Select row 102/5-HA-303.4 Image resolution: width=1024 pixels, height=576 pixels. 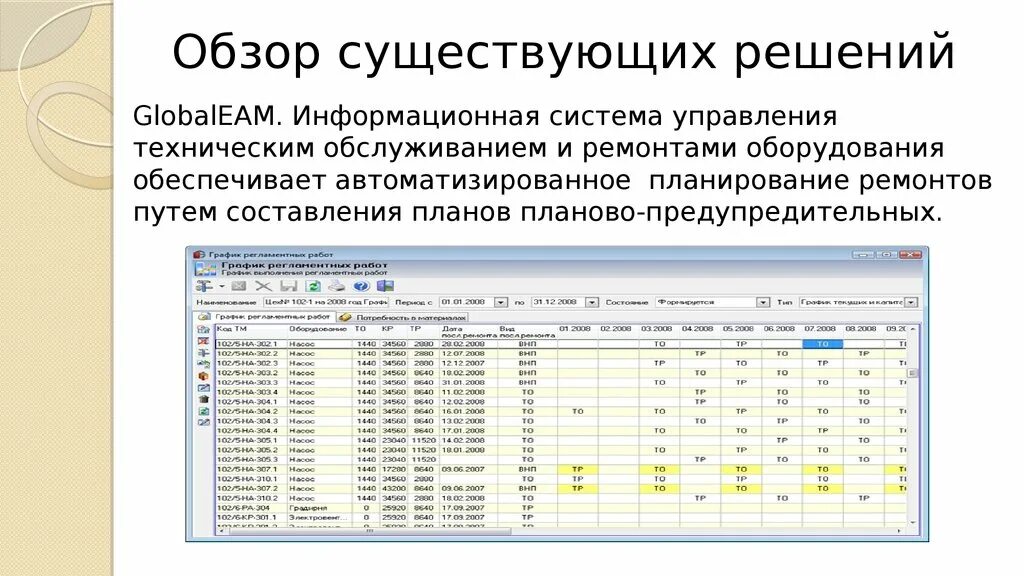click(560, 392)
